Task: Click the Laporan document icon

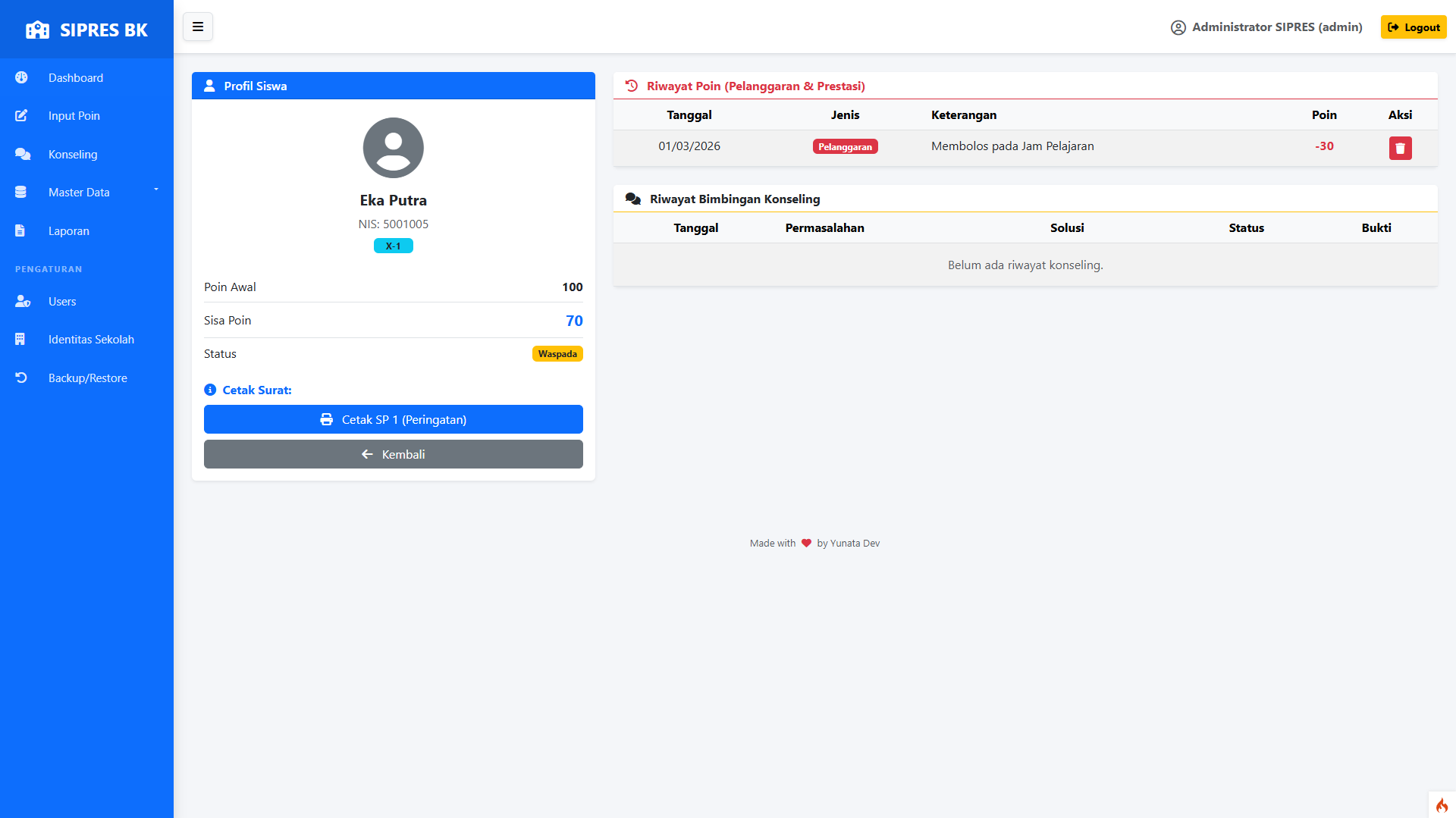Action: (x=20, y=231)
